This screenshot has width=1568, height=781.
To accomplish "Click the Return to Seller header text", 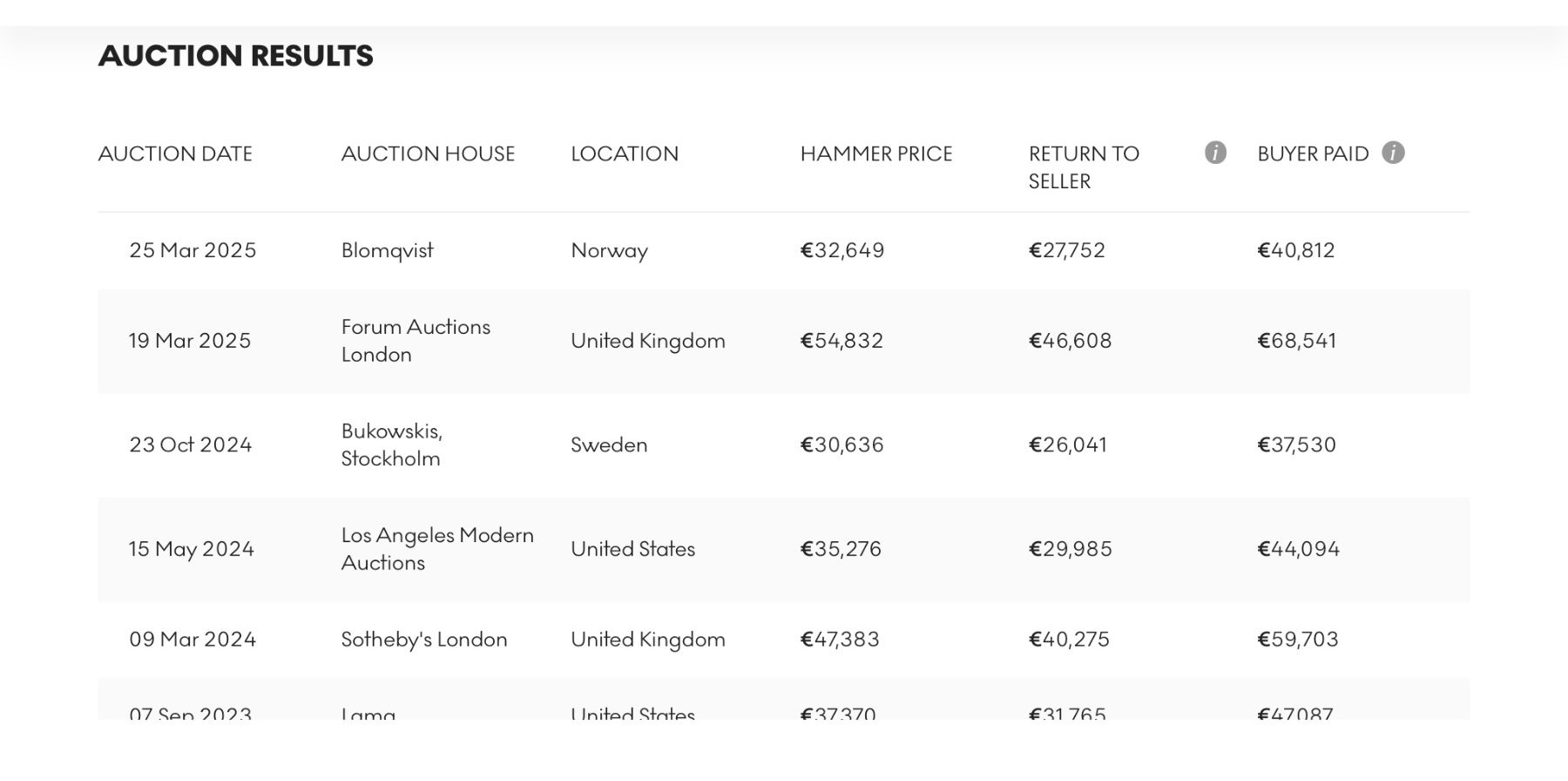I will click(1084, 167).
